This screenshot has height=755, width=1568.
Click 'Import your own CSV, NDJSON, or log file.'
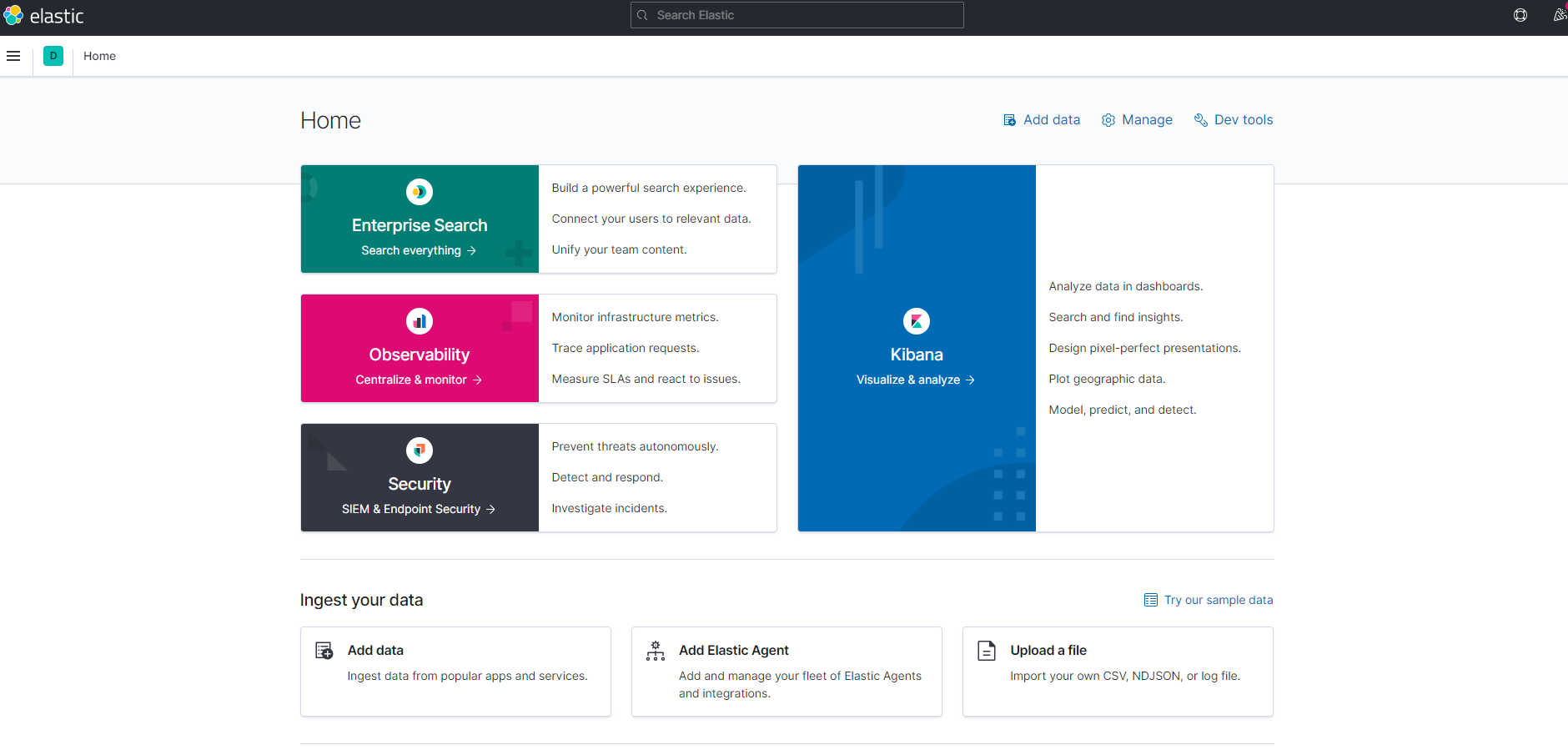[x=1125, y=676]
